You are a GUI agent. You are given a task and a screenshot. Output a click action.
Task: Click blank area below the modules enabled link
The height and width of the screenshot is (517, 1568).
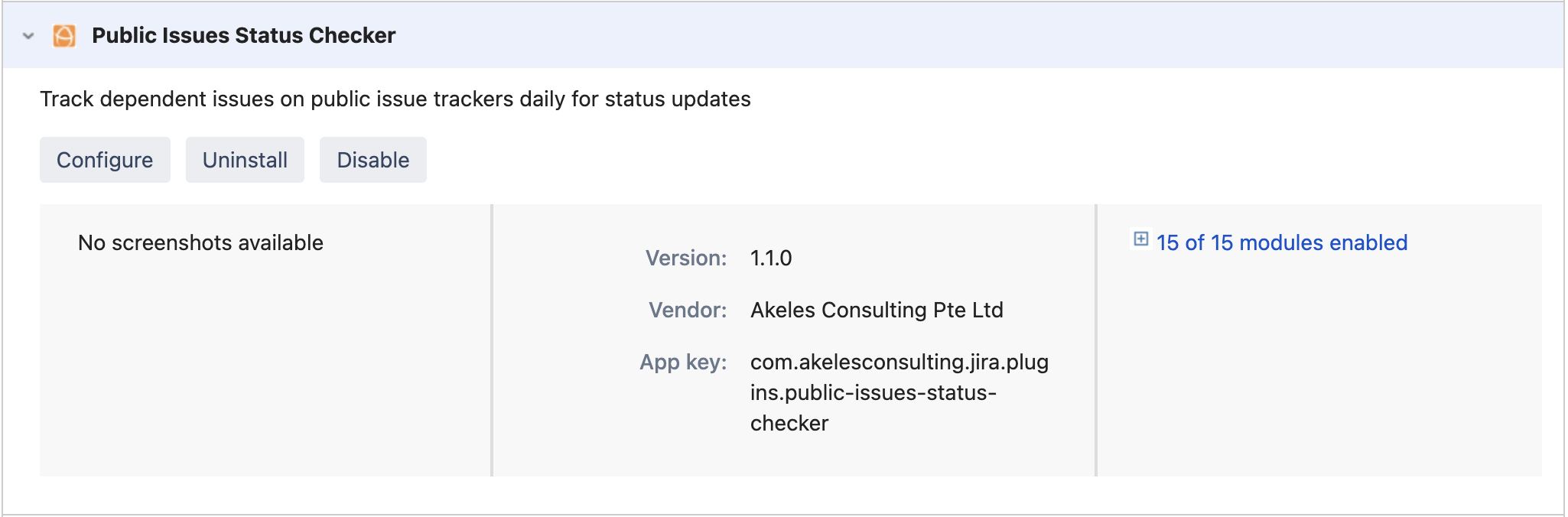pyautogui.click(x=1316, y=367)
